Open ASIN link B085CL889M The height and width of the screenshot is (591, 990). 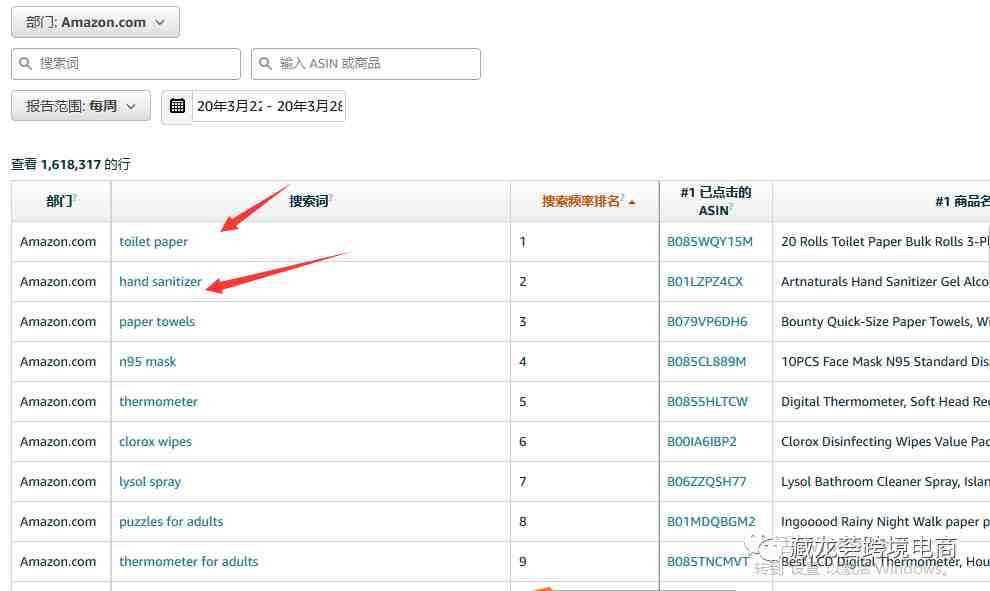pos(707,362)
